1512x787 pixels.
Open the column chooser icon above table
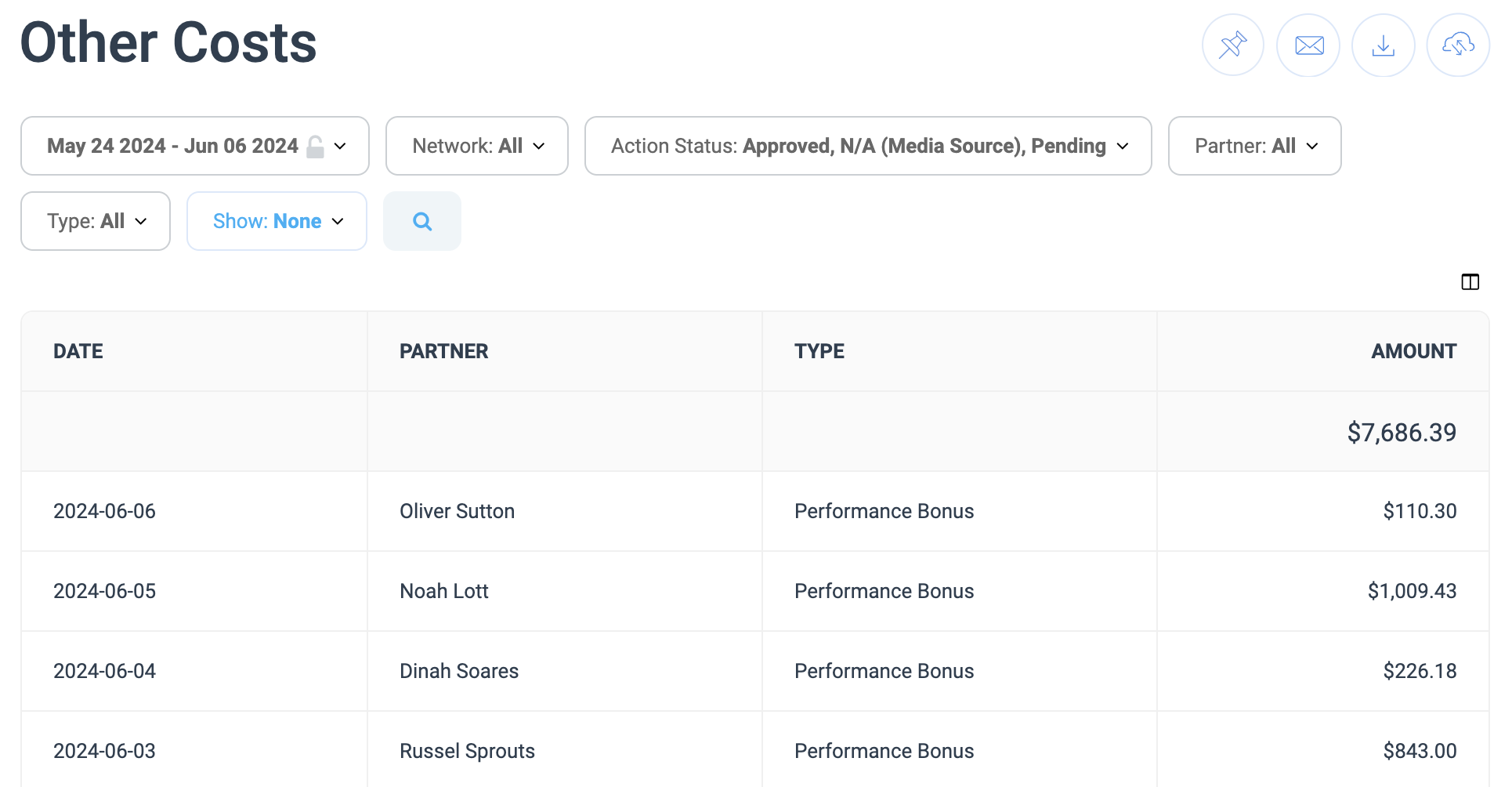[1470, 282]
